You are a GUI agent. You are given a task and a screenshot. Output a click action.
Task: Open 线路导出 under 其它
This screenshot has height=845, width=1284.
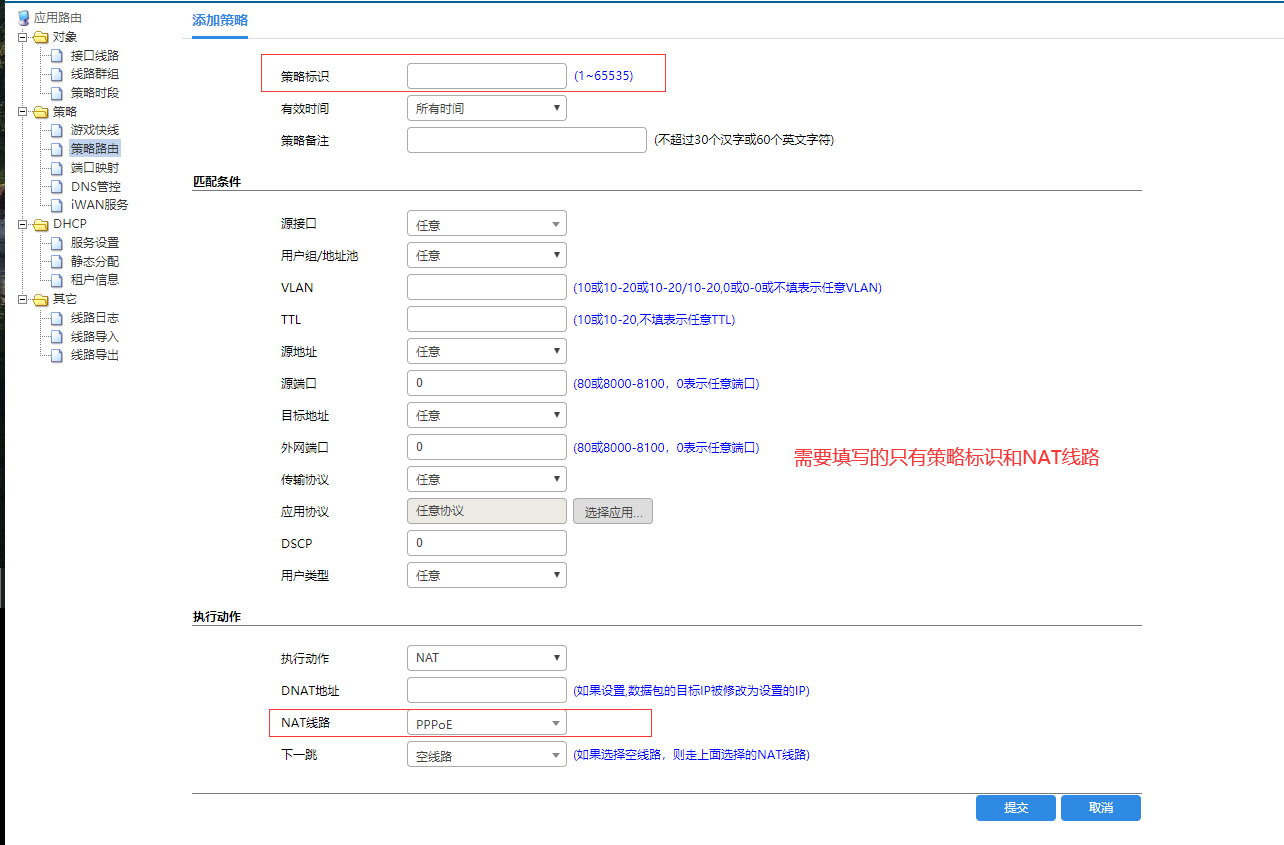tap(95, 355)
